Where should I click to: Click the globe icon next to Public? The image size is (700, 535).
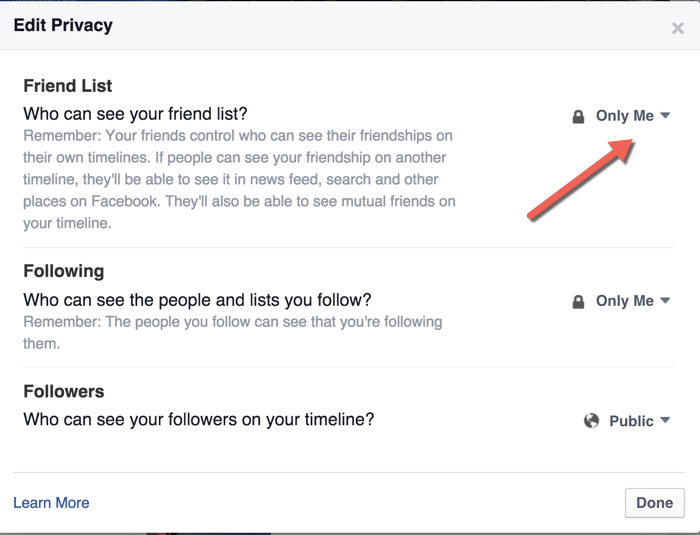pyautogui.click(x=591, y=421)
